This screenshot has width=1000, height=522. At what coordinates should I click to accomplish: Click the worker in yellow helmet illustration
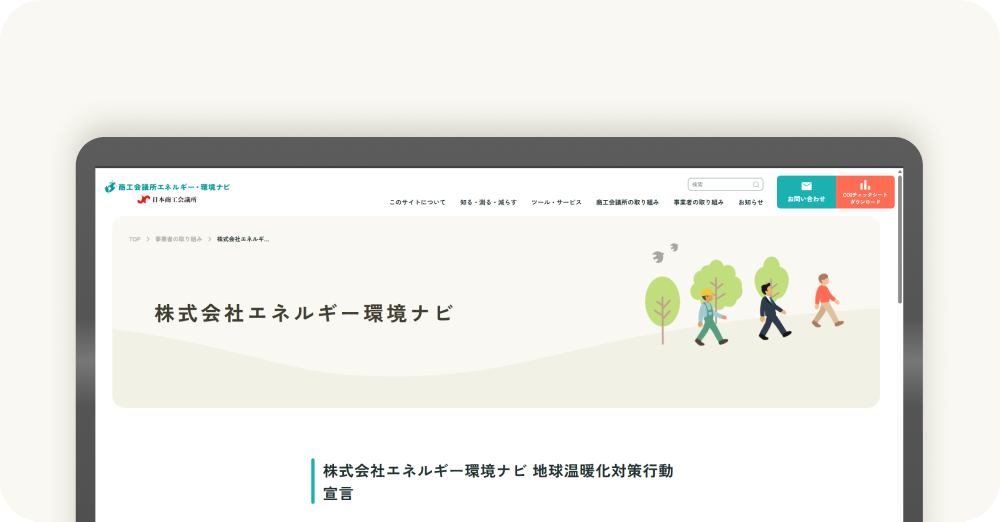[x=709, y=318]
